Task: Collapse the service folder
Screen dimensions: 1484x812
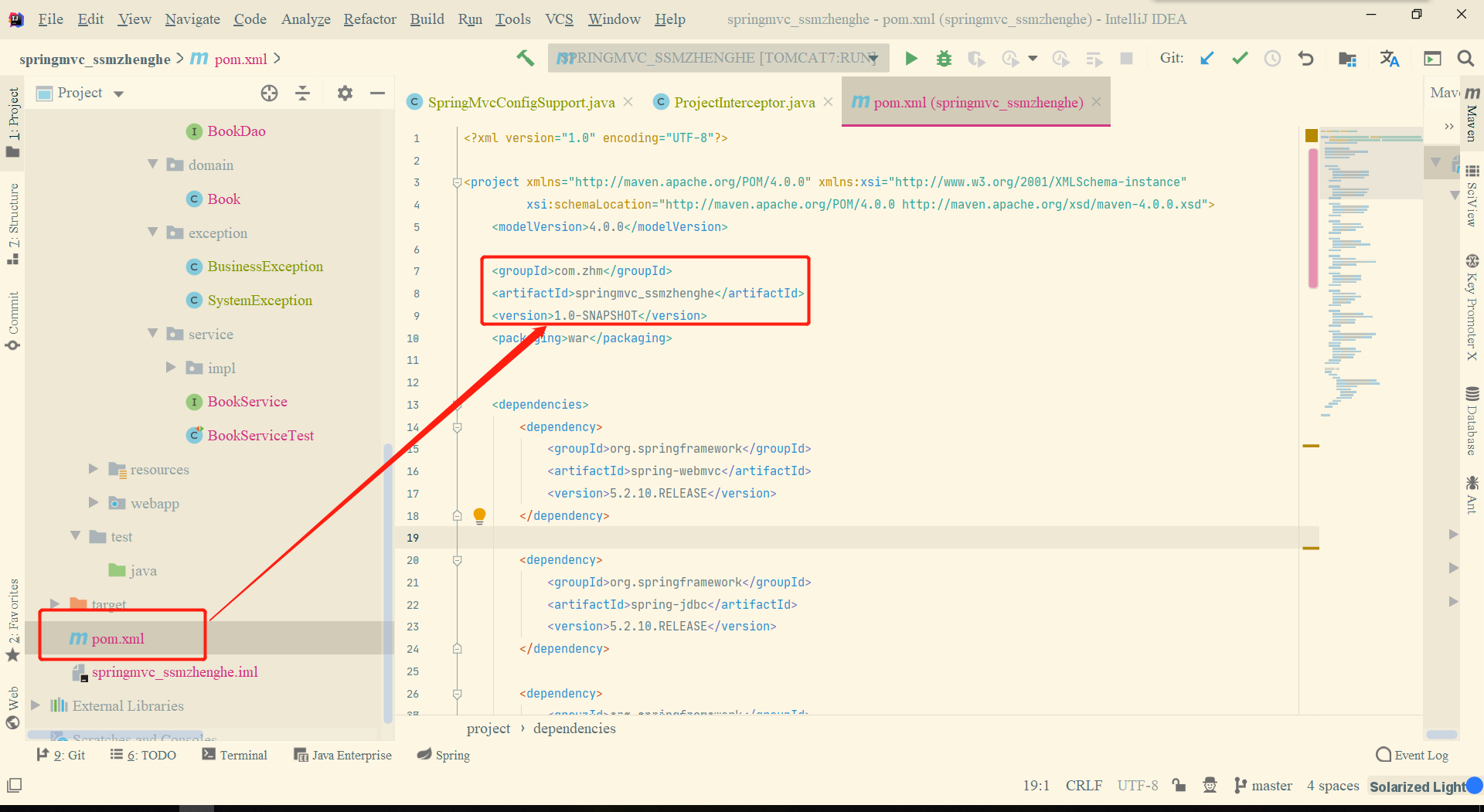Action: (x=152, y=334)
